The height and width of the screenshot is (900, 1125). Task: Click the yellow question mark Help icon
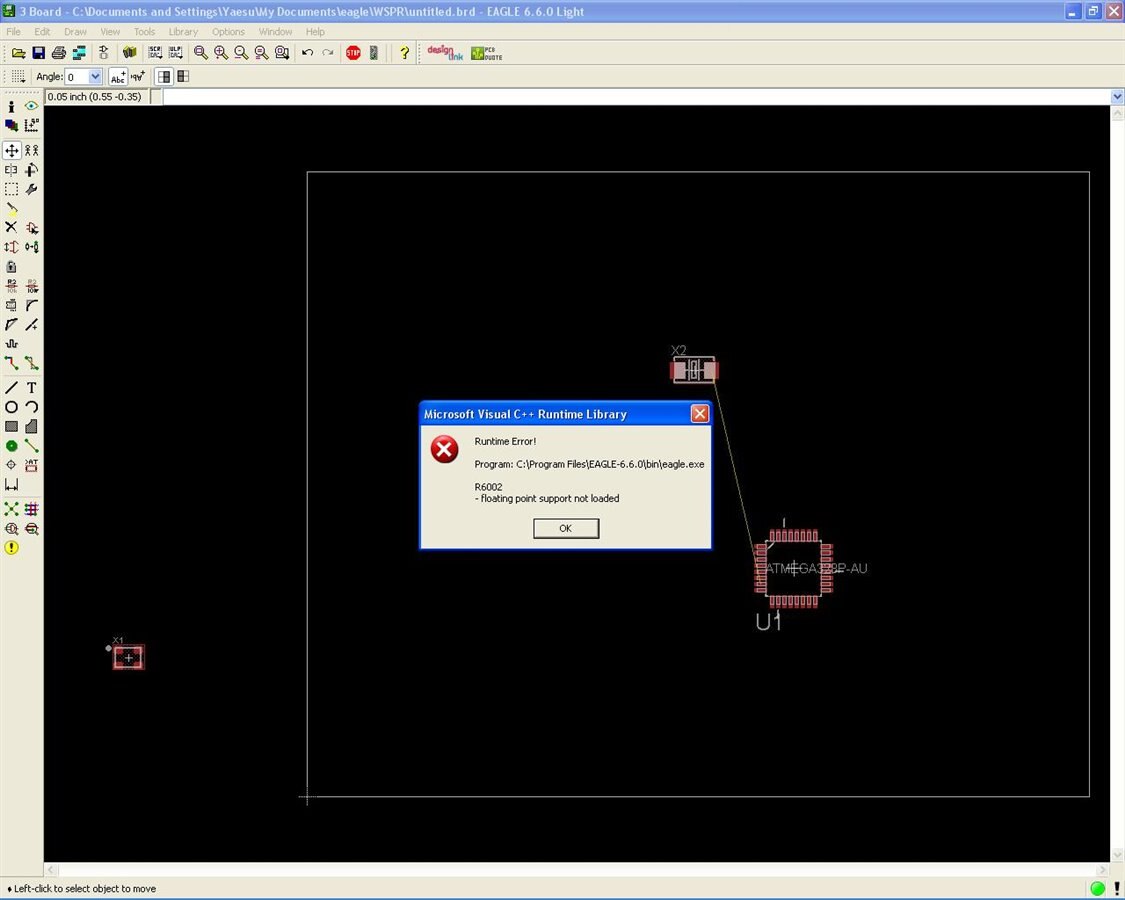tap(404, 53)
